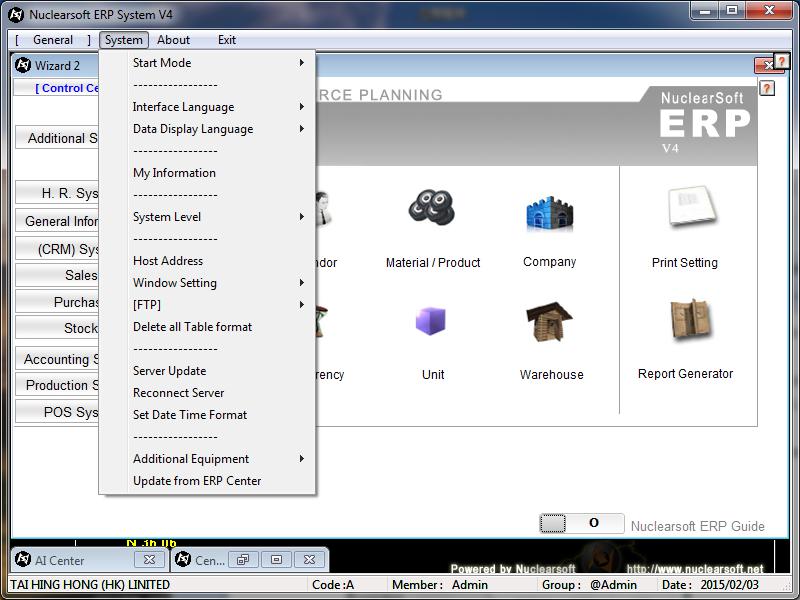Click the Additional S... sidebar button
The width and height of the screenshot is (800, 600).
point(57,138)
